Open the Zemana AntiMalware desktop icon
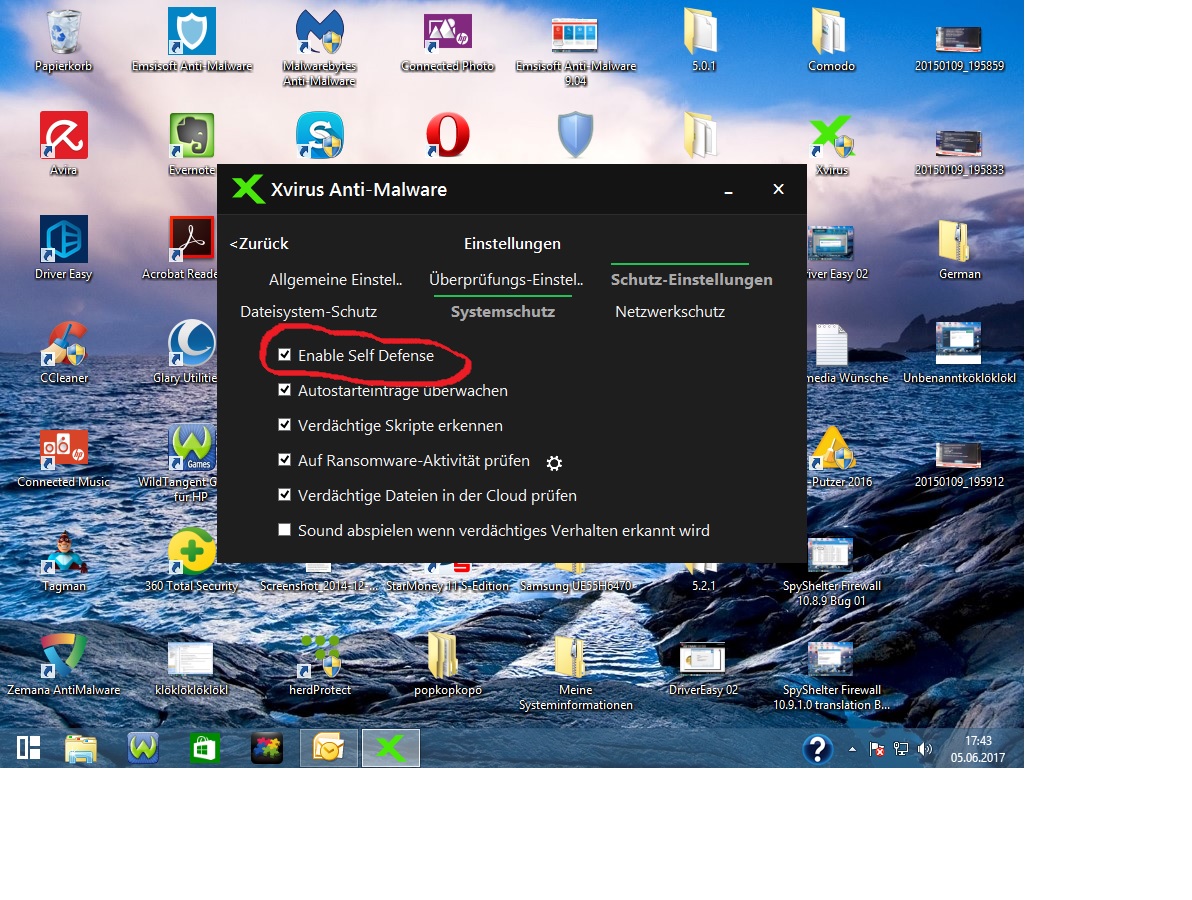Image resolution: width=1192 pixels, height=900 pixels. click(64, 655)
